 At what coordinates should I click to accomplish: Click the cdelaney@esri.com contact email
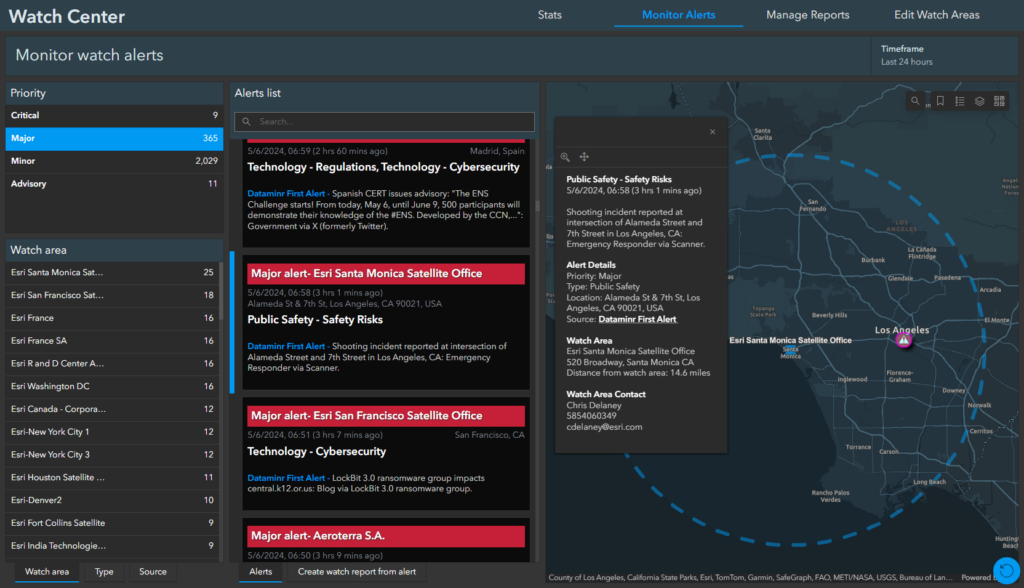pyautogui.click(x=604, y=427)
